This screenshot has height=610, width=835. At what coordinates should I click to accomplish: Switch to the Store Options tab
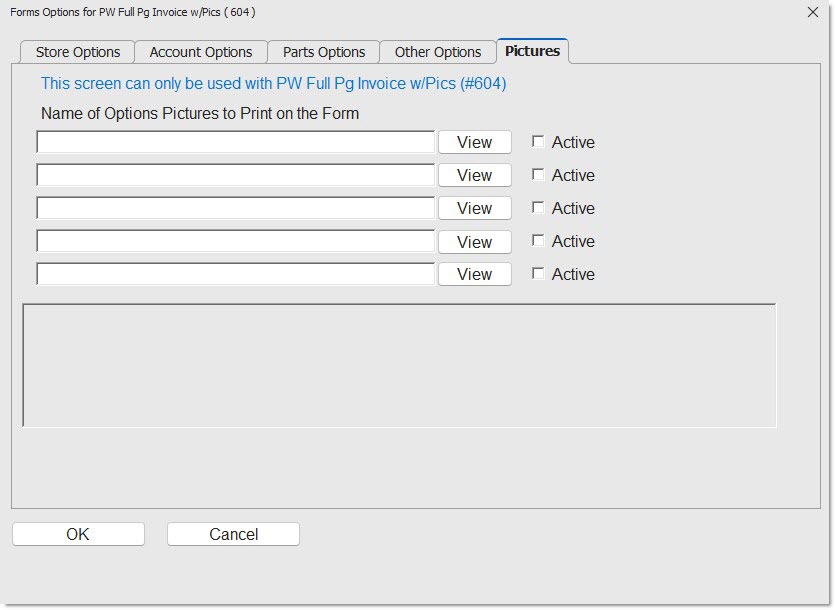(77, 52)
